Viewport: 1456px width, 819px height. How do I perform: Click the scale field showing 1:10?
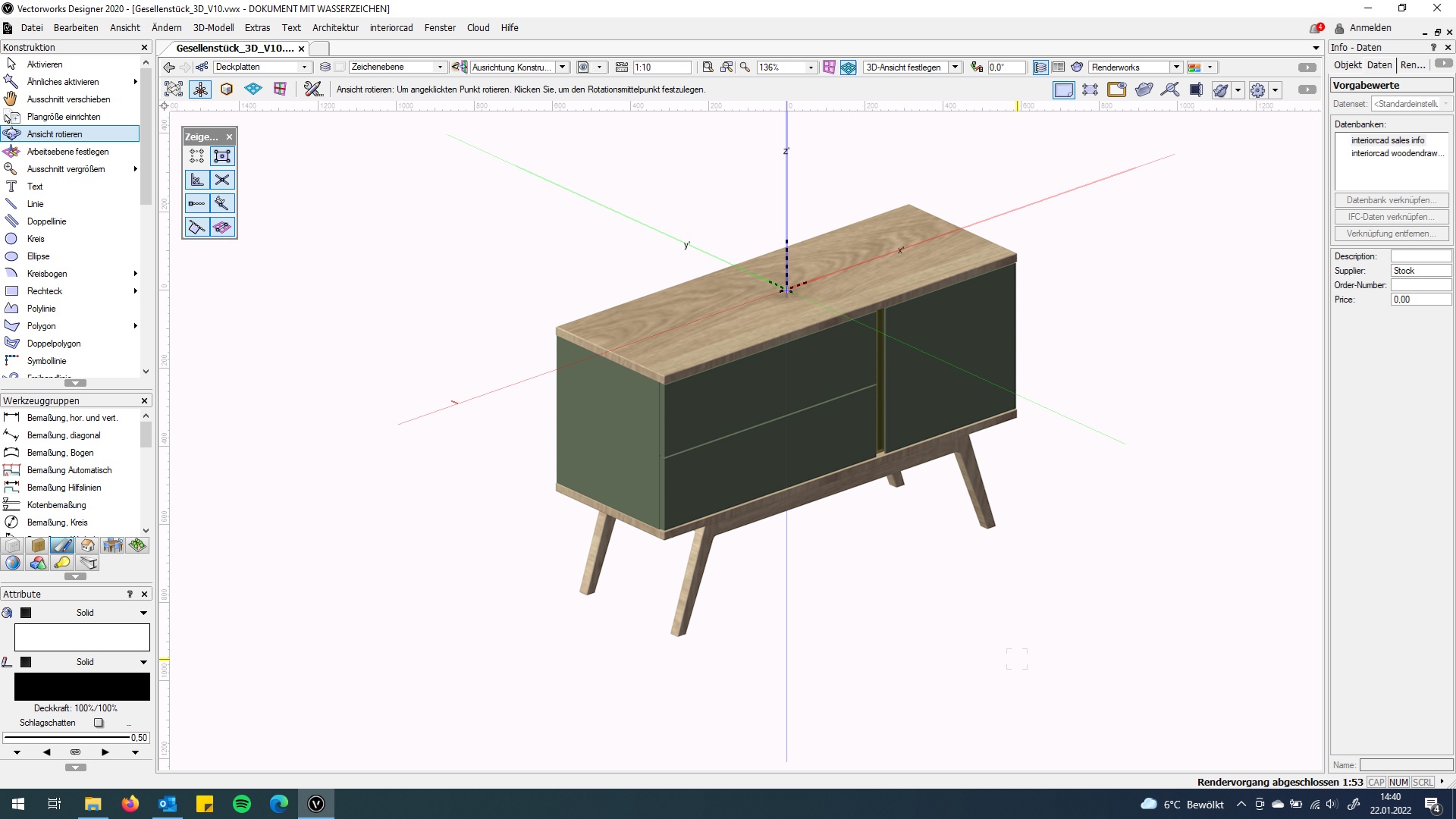[x=662, y=67]
